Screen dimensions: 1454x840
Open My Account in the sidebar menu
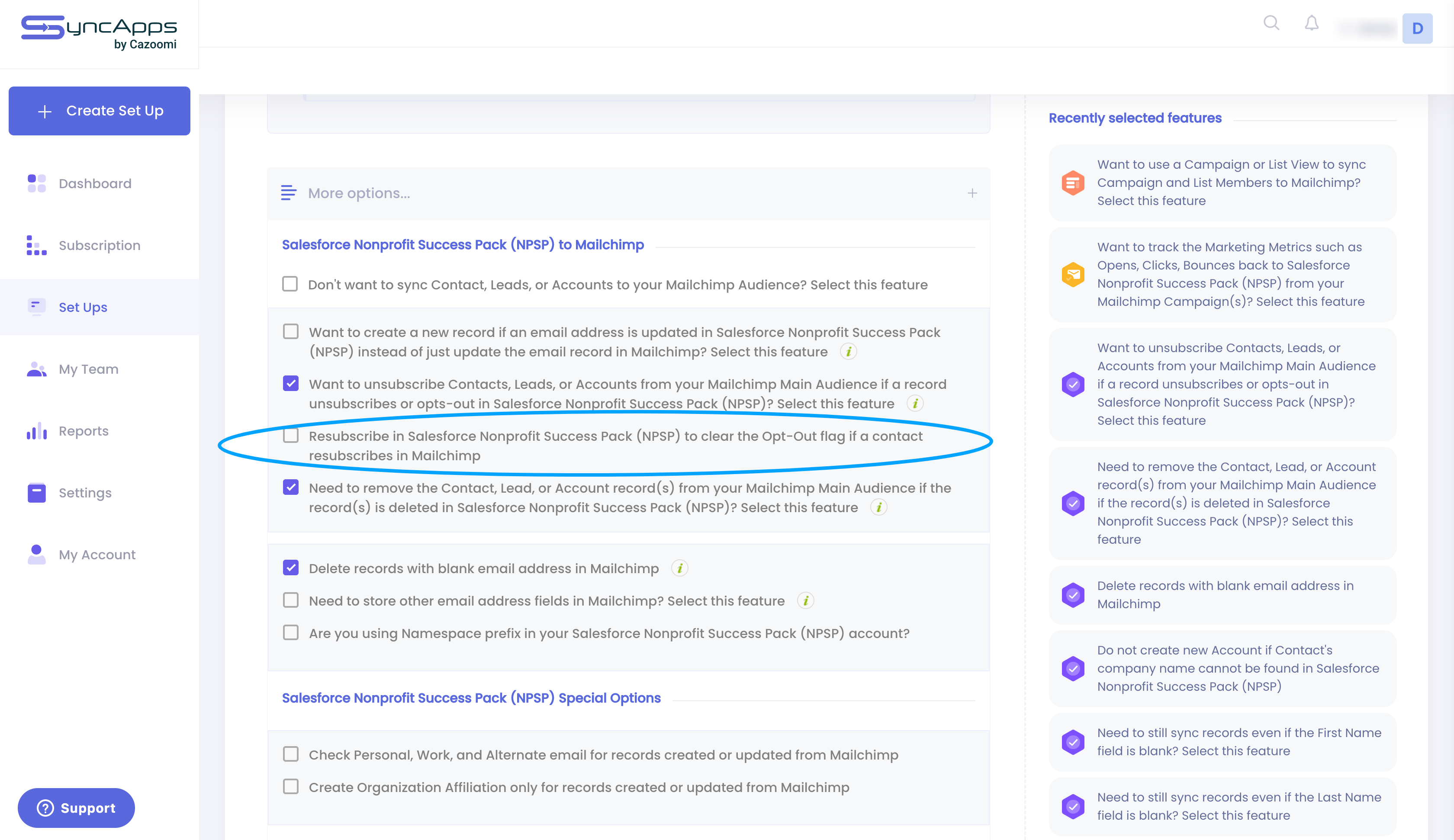(99, 555)
